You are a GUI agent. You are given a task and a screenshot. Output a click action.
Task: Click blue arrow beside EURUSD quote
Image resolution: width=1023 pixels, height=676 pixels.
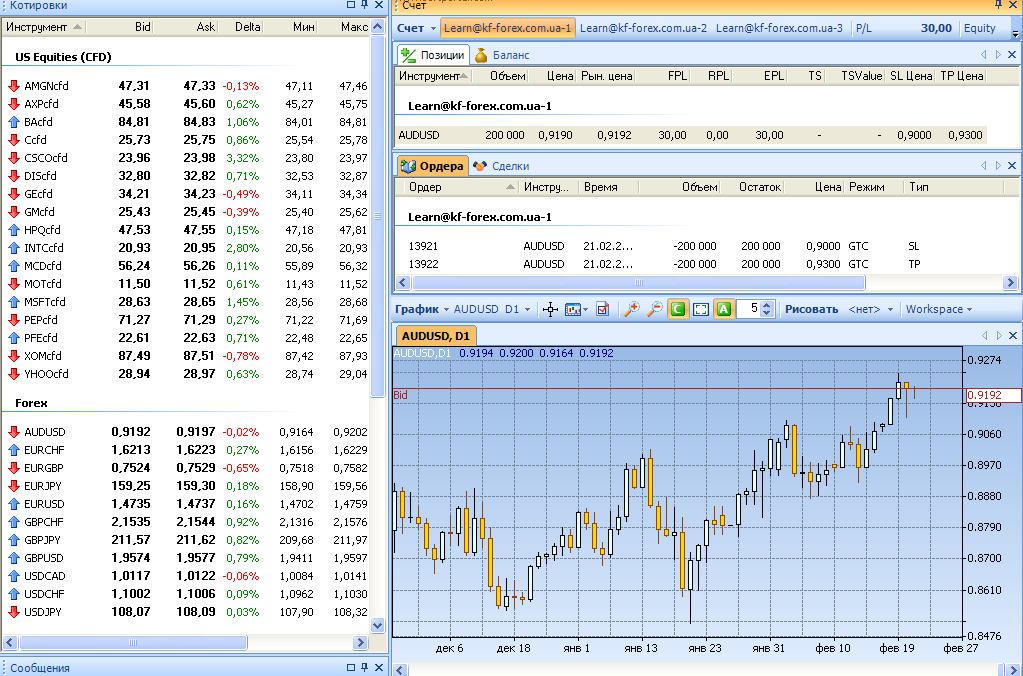pyautogui.click(x=14, y=504)
